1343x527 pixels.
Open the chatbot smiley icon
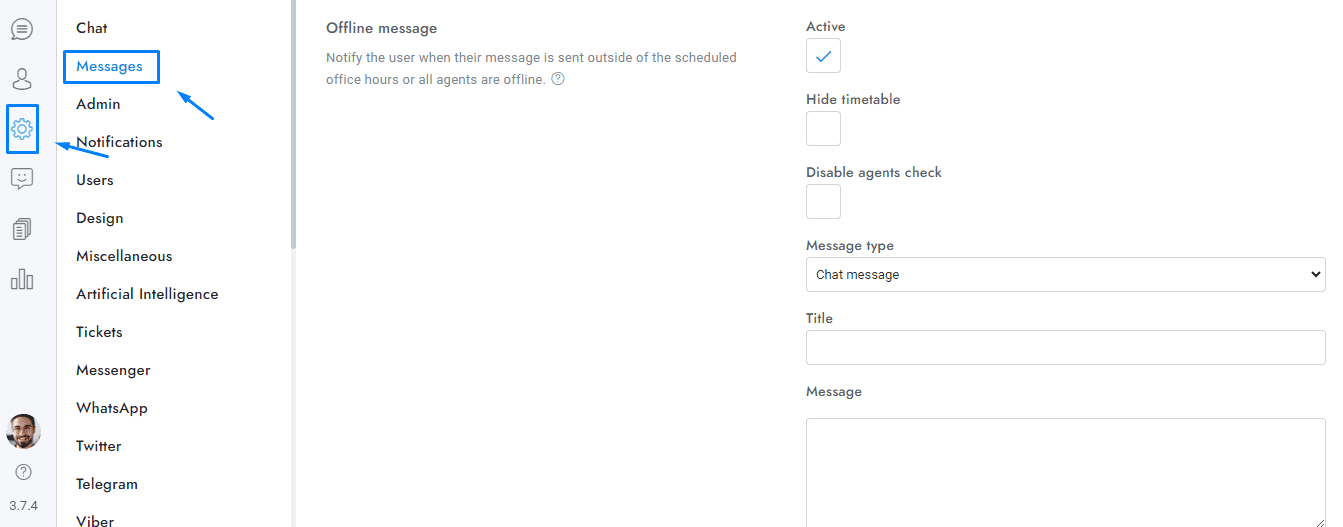pyautogui.click(x=22, y=179)
